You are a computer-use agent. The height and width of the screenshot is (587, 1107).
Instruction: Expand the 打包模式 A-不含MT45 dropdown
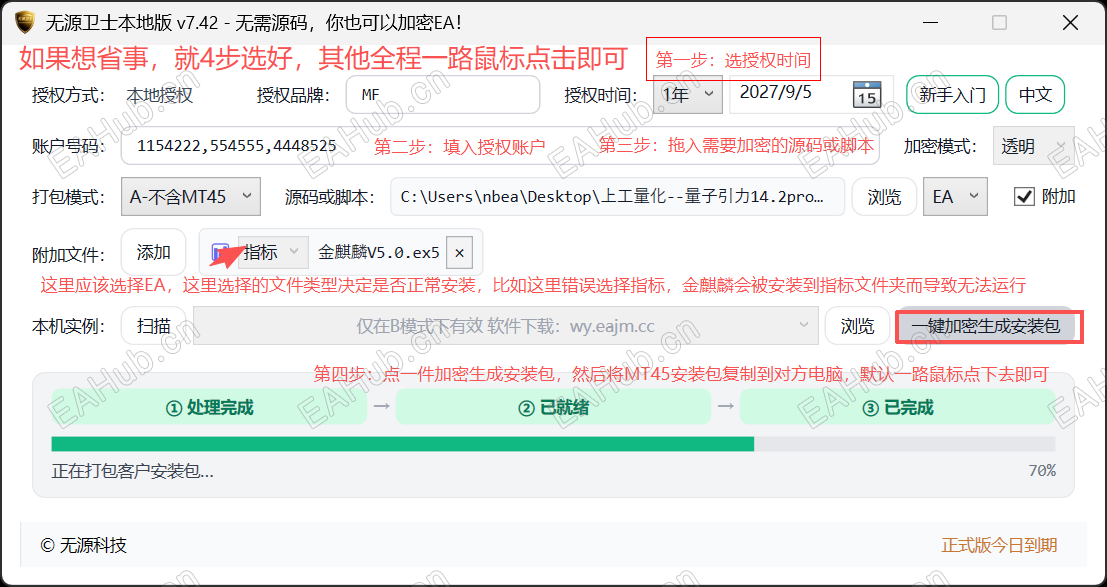(191, 196)
